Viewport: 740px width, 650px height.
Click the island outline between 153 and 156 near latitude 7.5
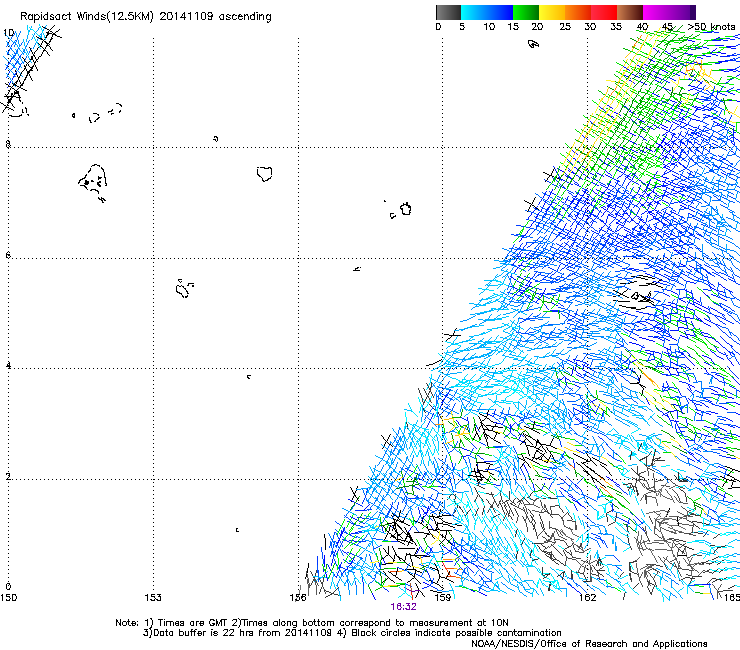(264, 173)
